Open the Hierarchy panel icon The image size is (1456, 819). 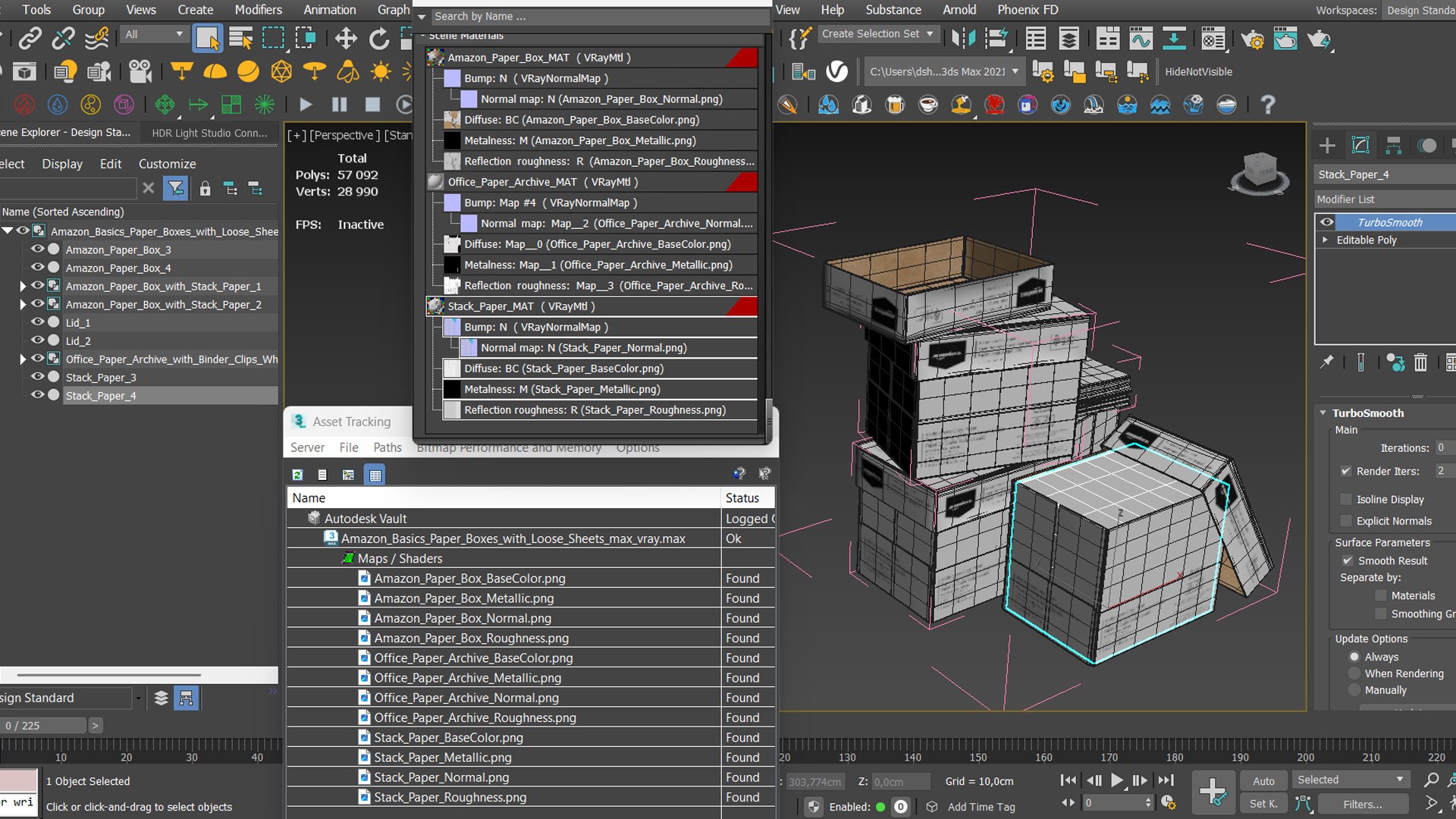(1394, 145)
